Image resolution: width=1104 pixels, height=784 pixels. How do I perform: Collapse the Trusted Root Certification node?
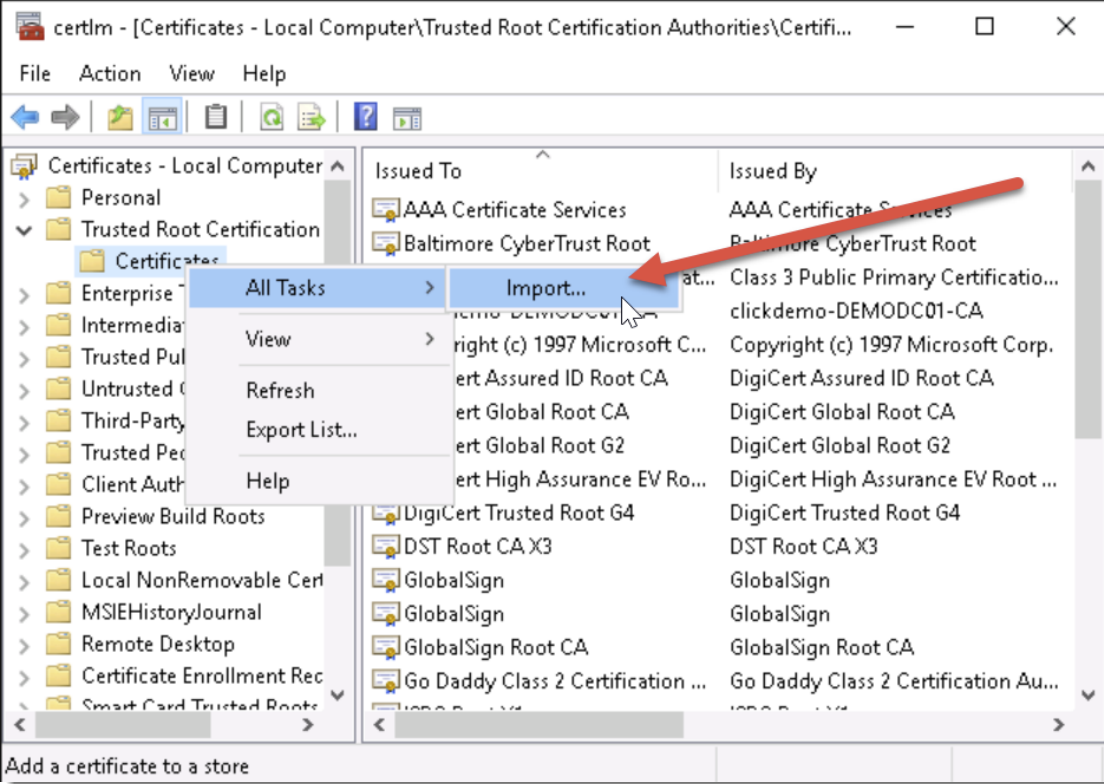tap(24, 230)
